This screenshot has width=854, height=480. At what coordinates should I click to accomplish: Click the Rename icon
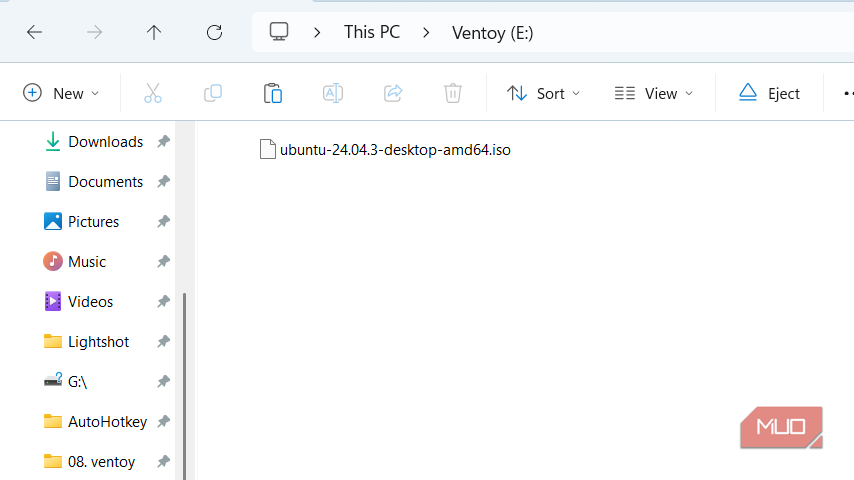[x=332, y=93]
